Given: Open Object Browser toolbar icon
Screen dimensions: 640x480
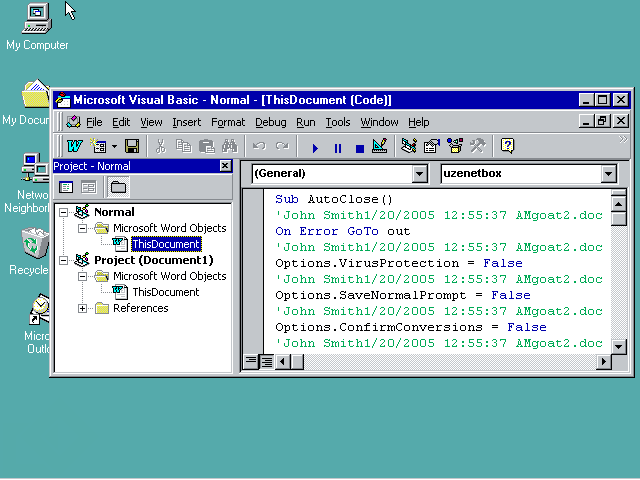Looking at the screenshot, I should (x=455, y=146).
